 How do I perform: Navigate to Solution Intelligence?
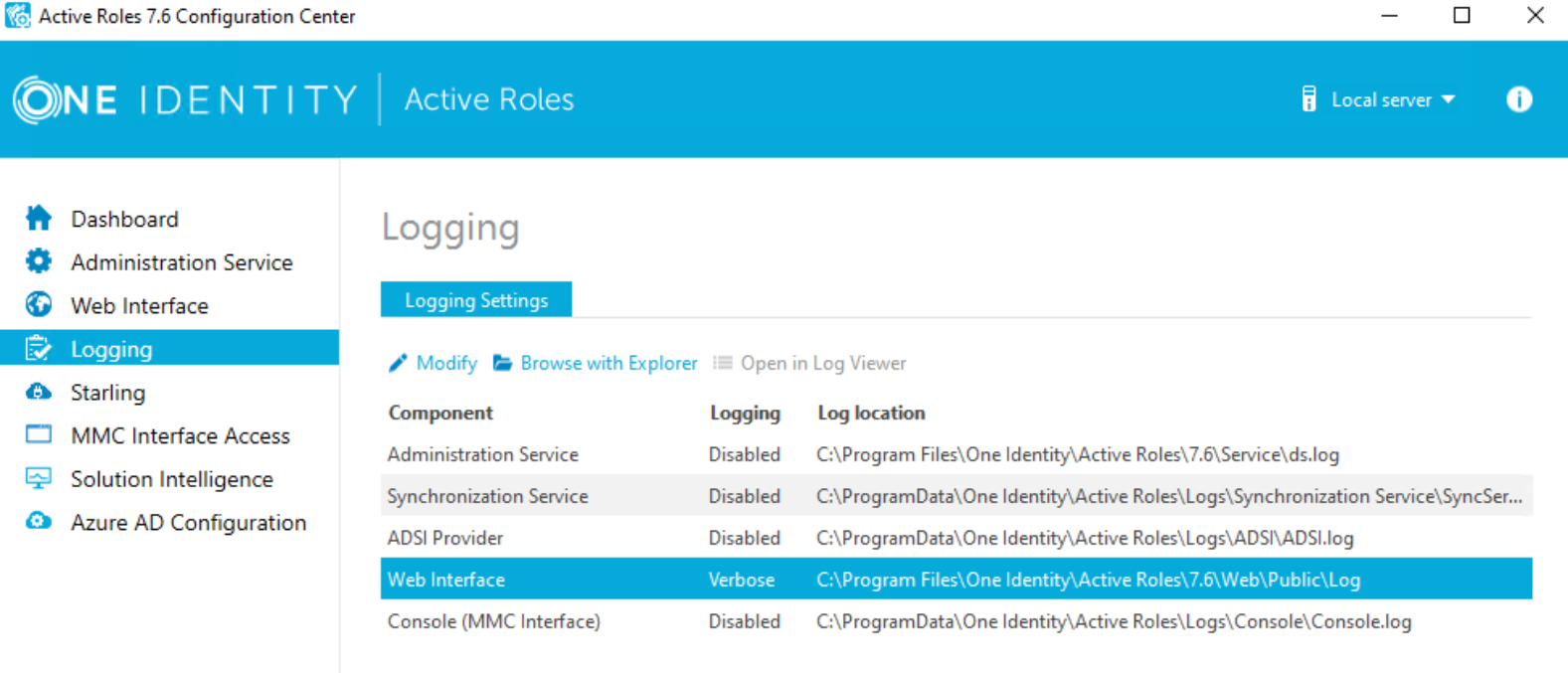pyautogui.click(x=172, y=479)
